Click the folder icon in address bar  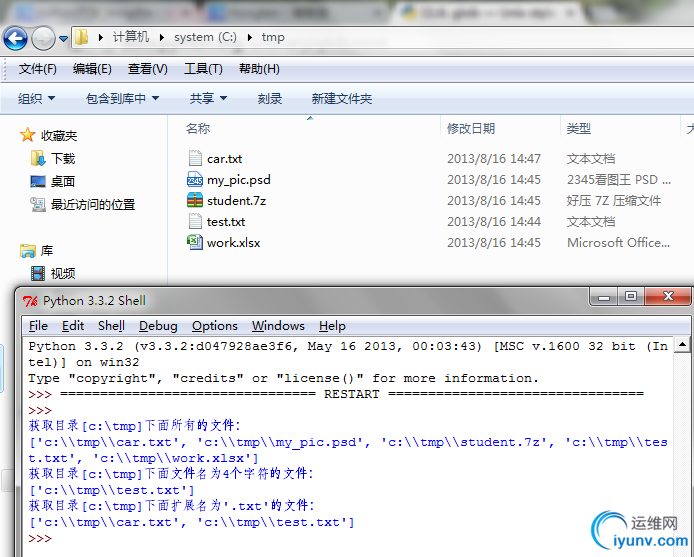81,37
